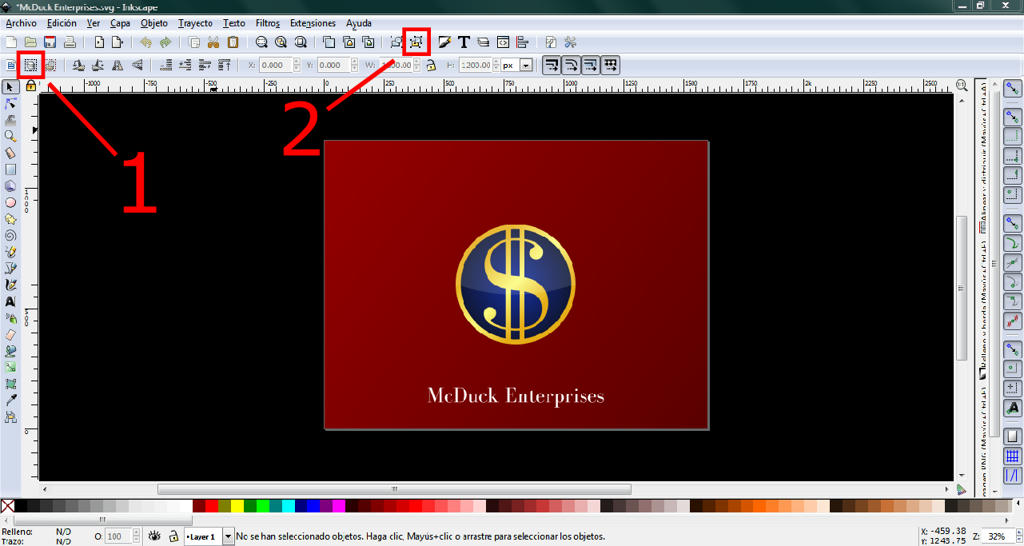Select the Paint bucket tool
Viewport: 1024px width, 546px height.
[x=10, y=351]
